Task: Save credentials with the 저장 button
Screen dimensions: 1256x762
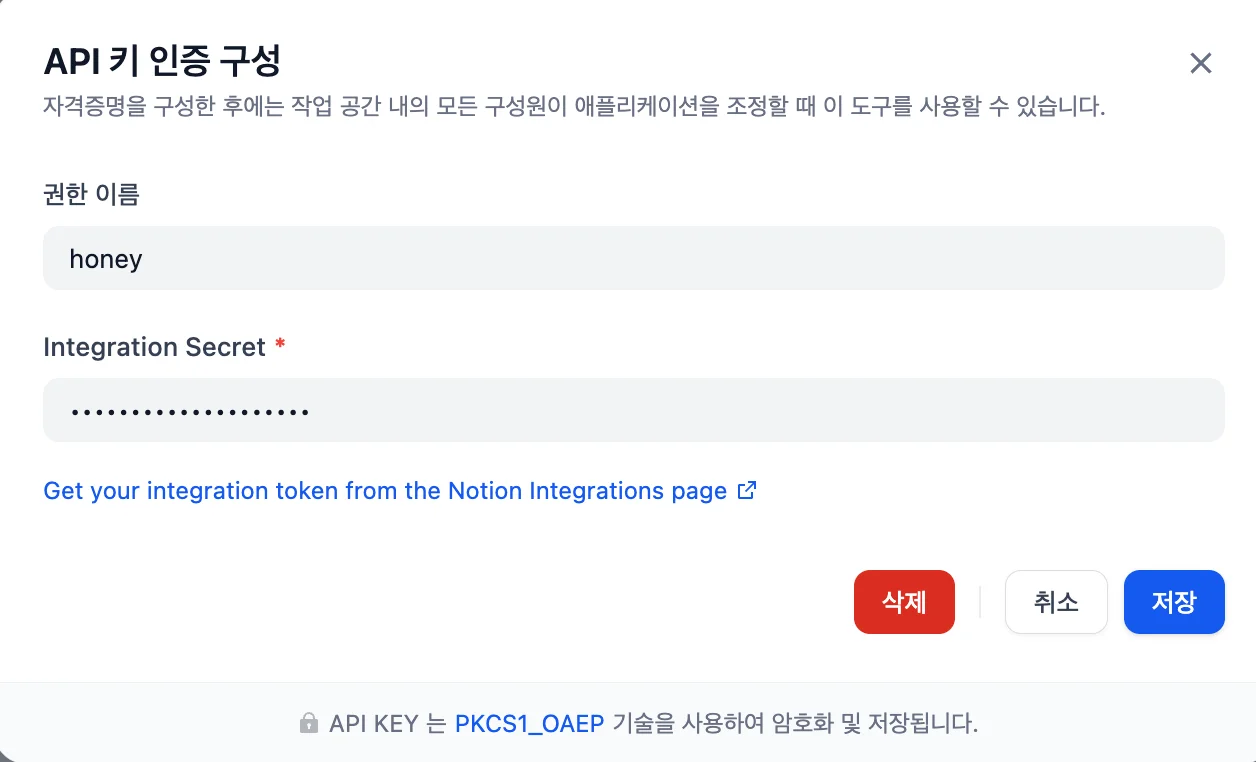Action: [x=1173, y=602]
